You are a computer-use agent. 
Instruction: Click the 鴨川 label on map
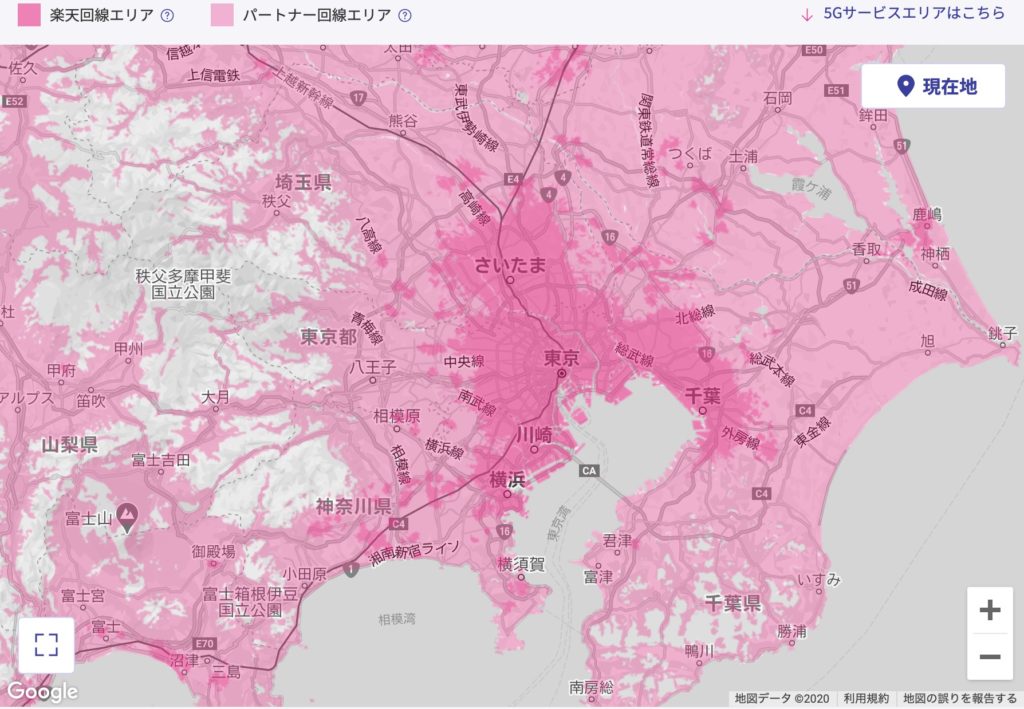699,651
